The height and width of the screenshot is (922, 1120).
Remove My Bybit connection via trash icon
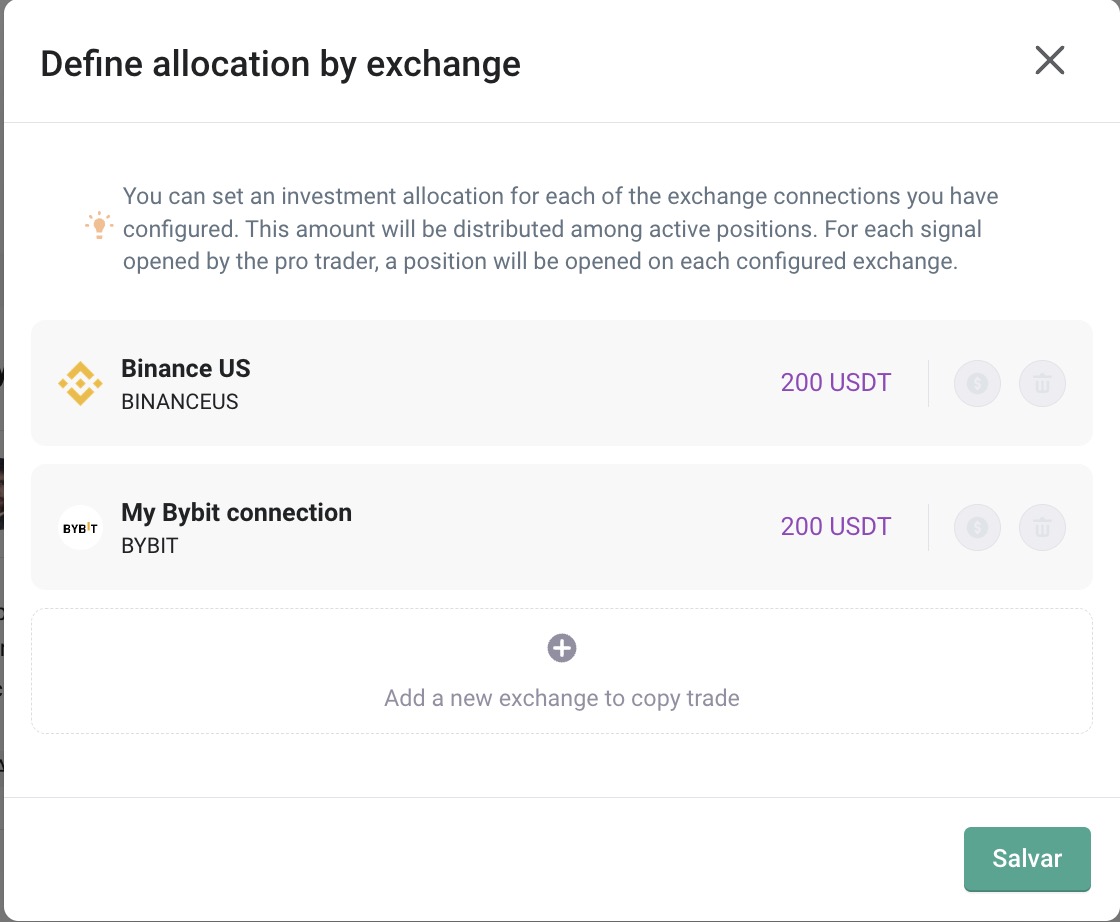click(x=1042, y=527)
